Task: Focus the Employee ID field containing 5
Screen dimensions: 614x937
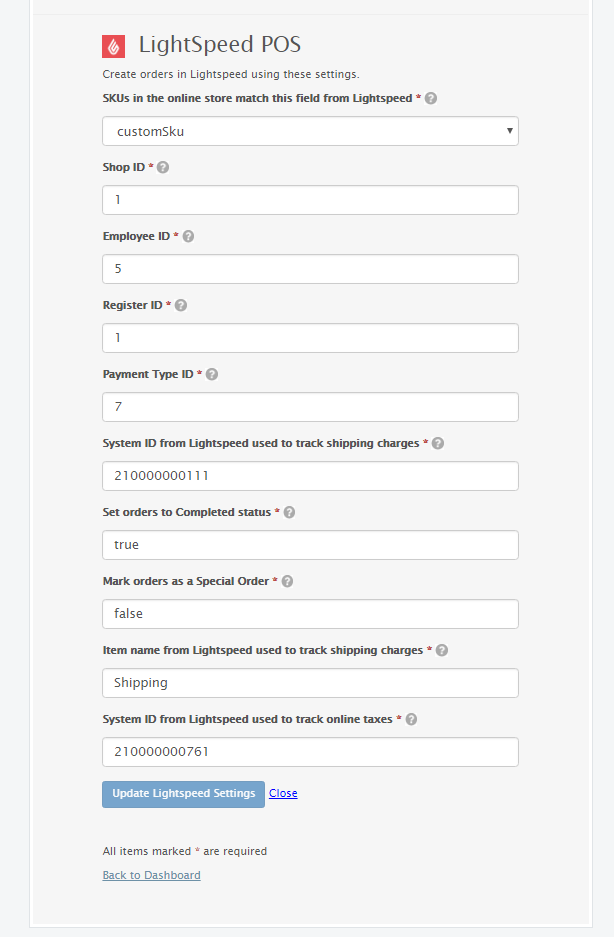Action: [x=310, y=269]
